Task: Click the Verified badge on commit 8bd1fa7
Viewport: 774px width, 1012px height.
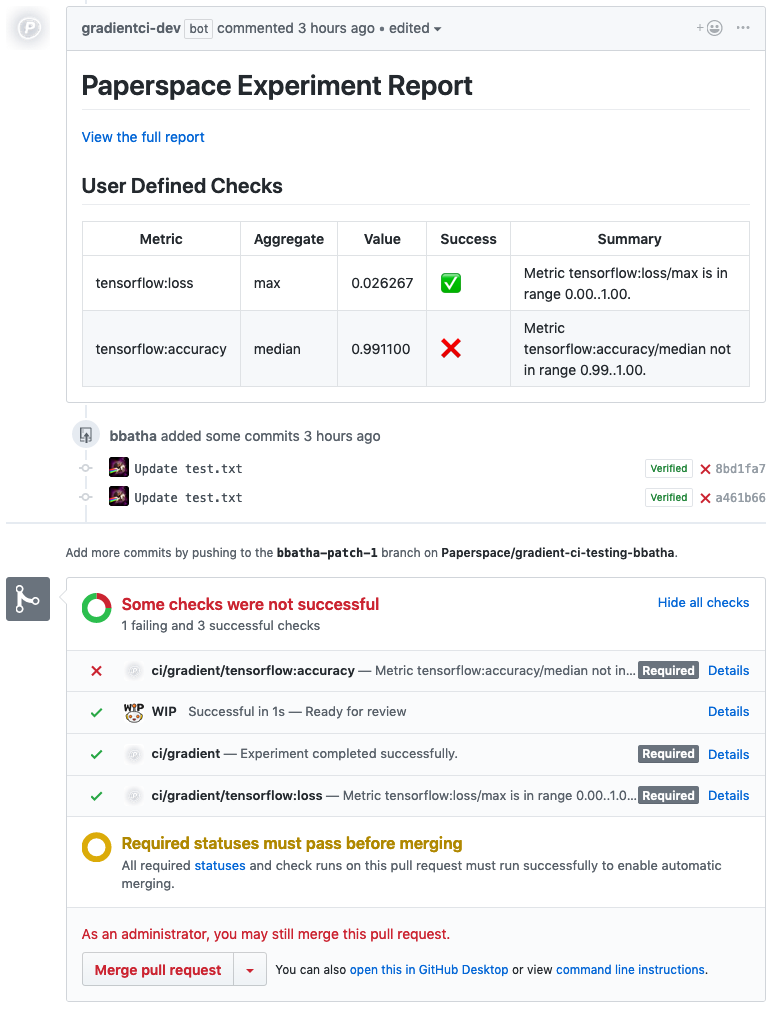Action: tap(668, 469)
